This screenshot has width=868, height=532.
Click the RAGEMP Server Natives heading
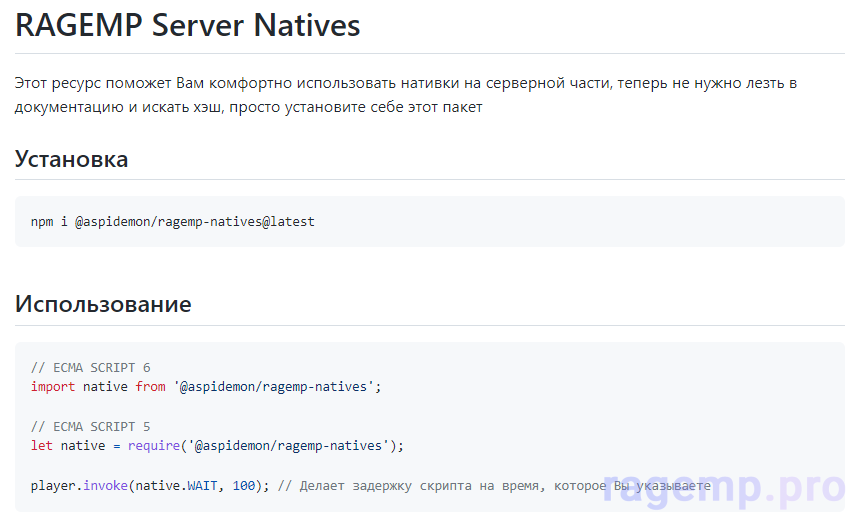187,25
